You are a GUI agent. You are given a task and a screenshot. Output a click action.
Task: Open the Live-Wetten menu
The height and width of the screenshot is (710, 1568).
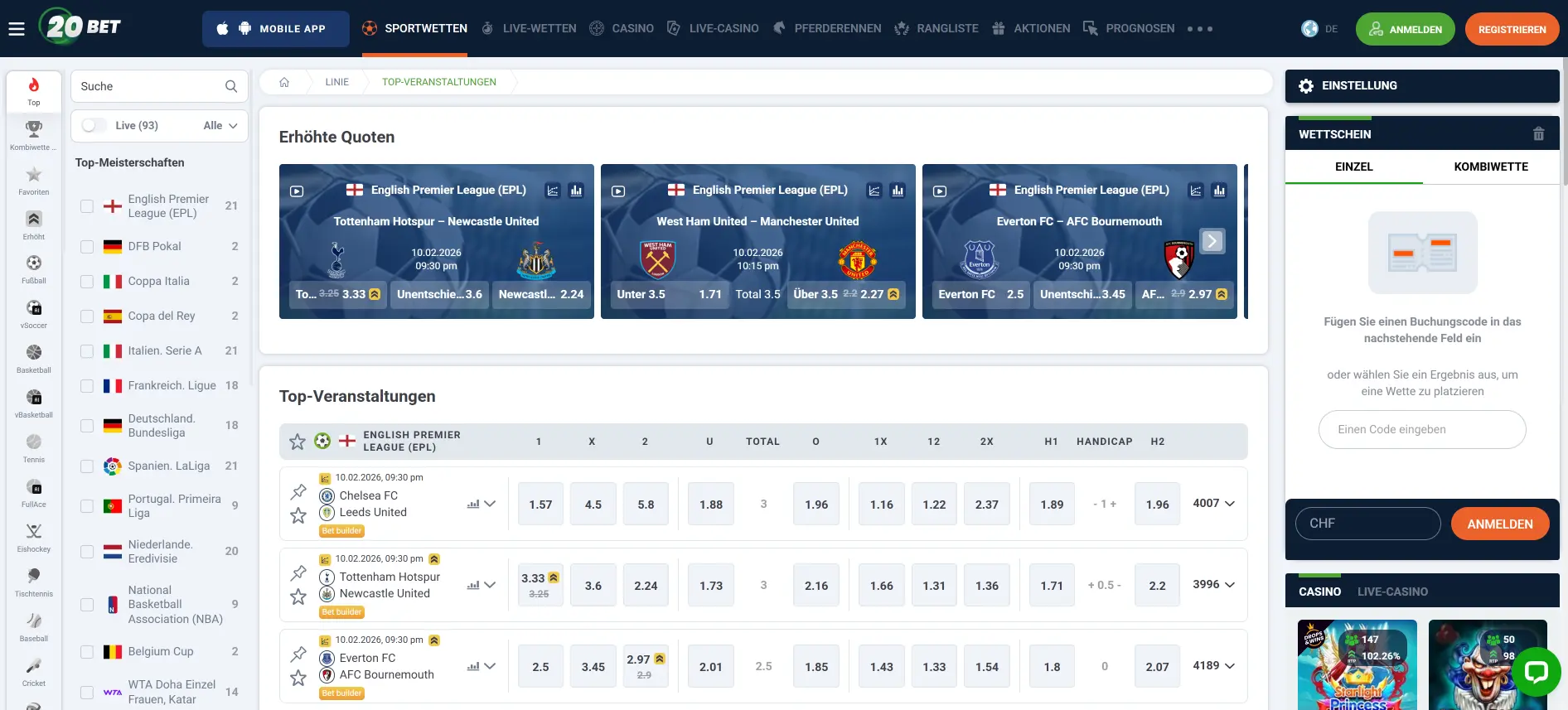click(x=529, y=29)
